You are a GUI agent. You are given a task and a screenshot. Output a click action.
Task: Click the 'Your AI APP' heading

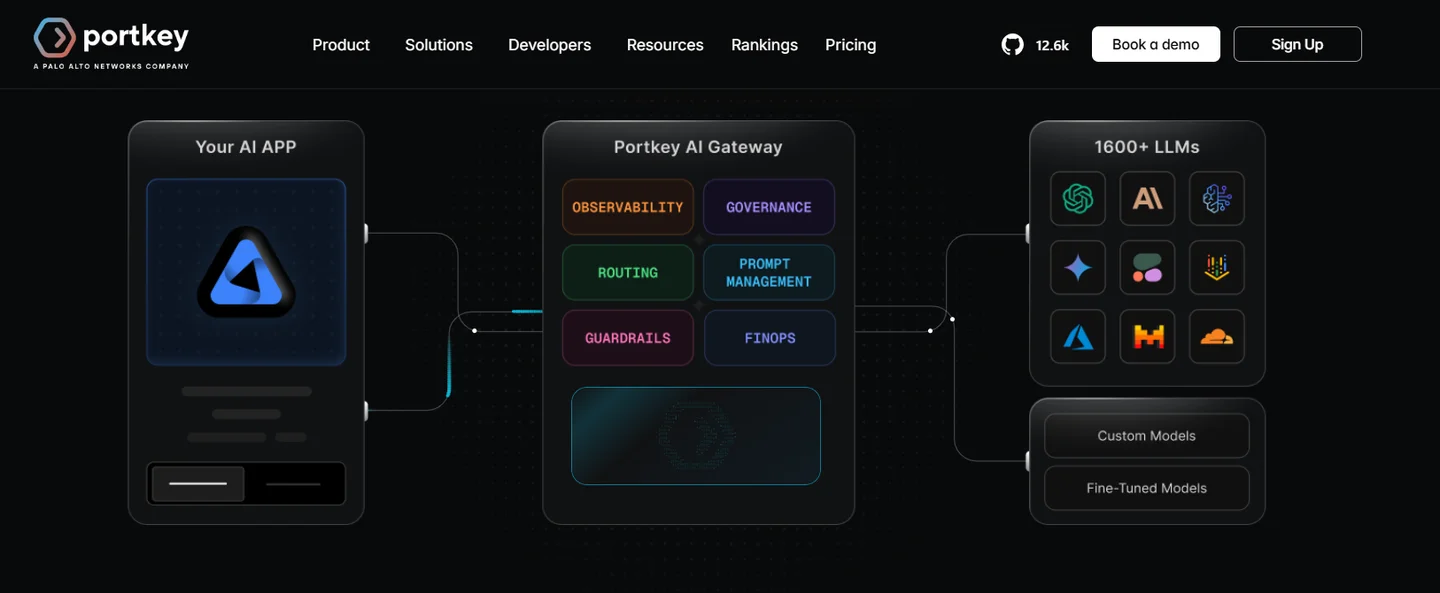(246, 147)
